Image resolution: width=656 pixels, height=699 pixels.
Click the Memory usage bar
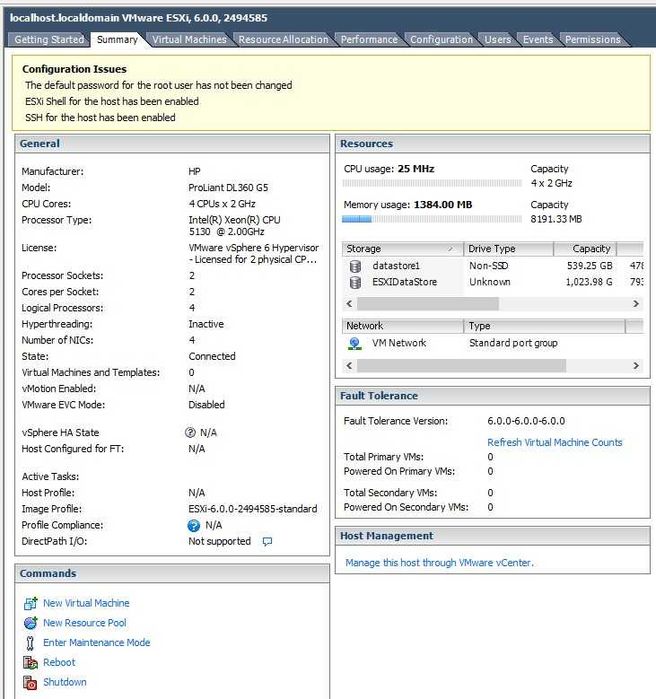[432, 219]
